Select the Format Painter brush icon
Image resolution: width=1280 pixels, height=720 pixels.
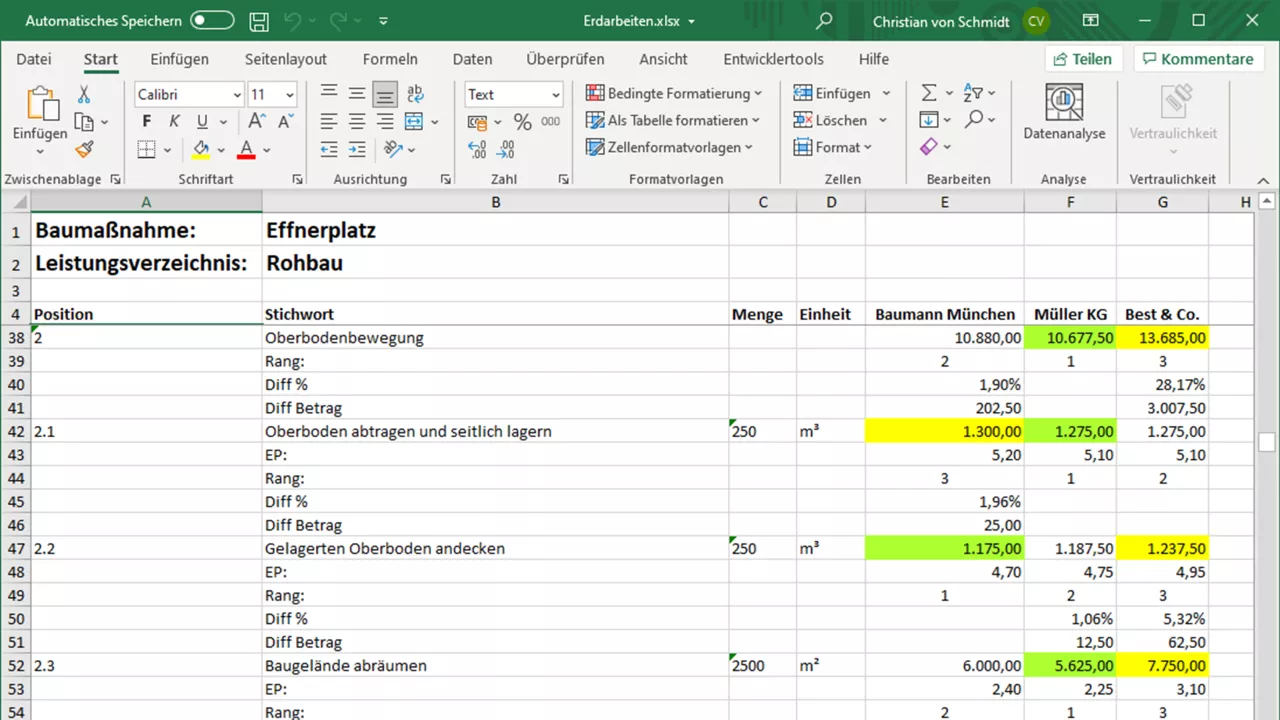click(84, 149)
